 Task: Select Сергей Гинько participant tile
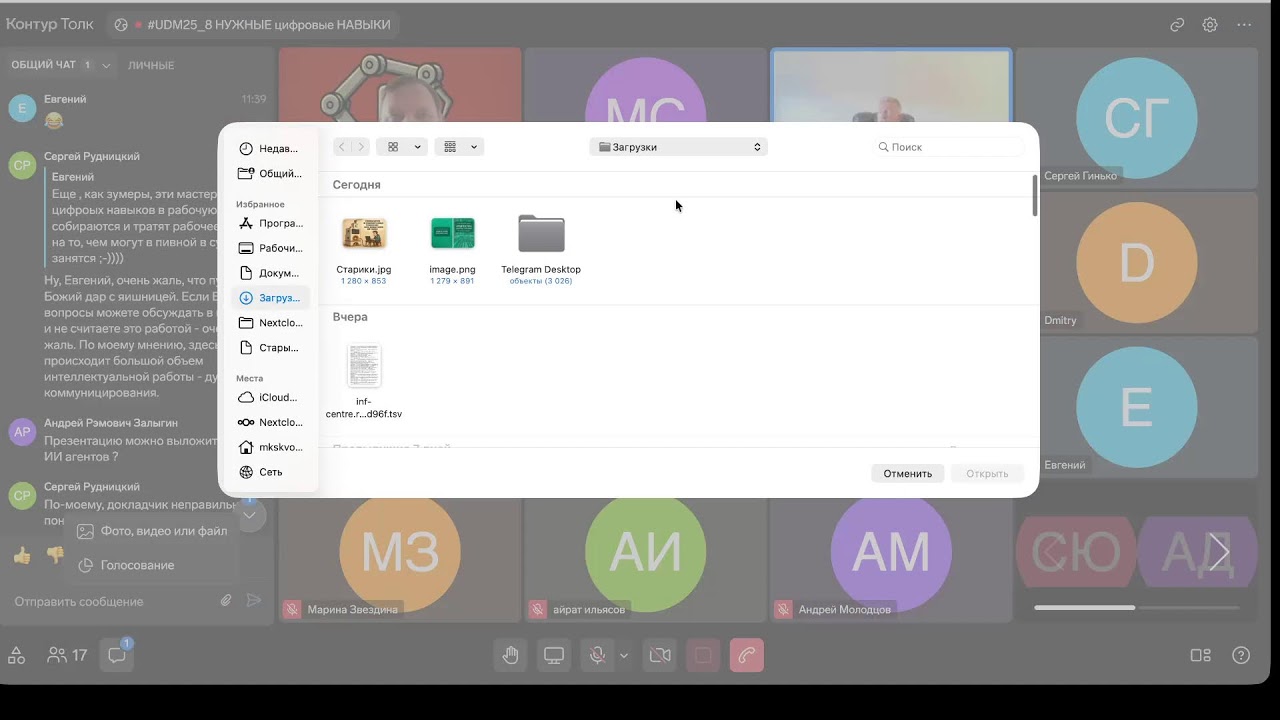[1136, 118]
